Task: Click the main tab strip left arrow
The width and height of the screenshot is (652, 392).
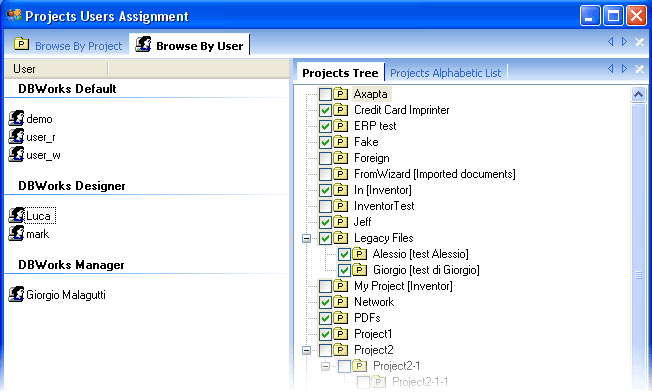Action: click(610, 42)
